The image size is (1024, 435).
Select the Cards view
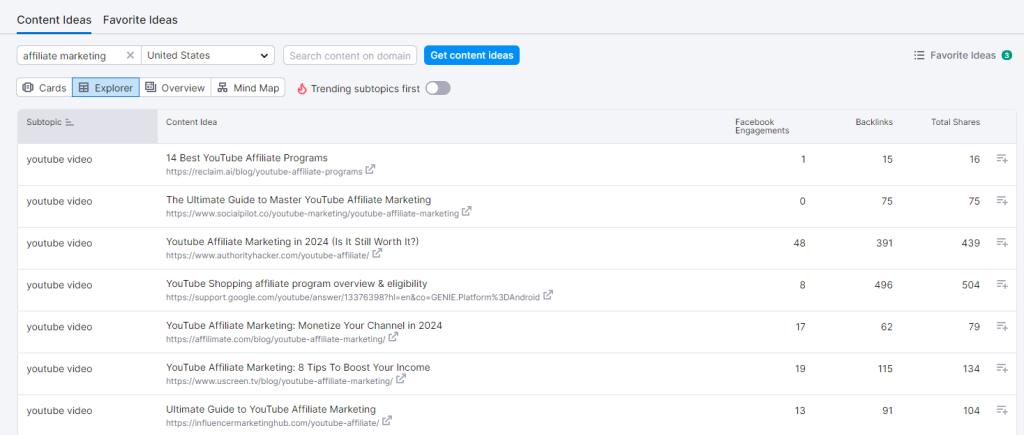(44, 88)
